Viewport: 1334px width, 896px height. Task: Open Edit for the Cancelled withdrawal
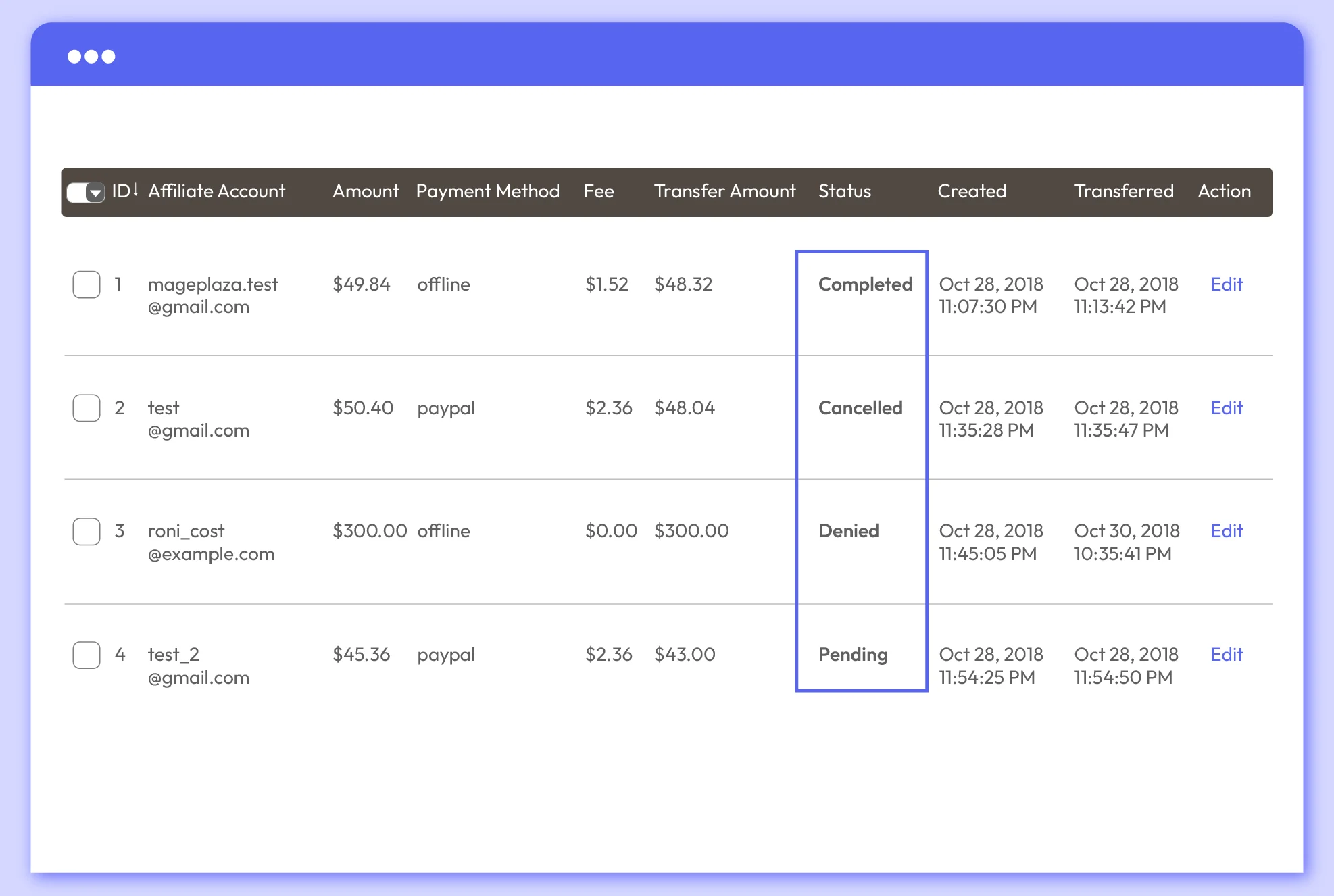[1226, 408]
